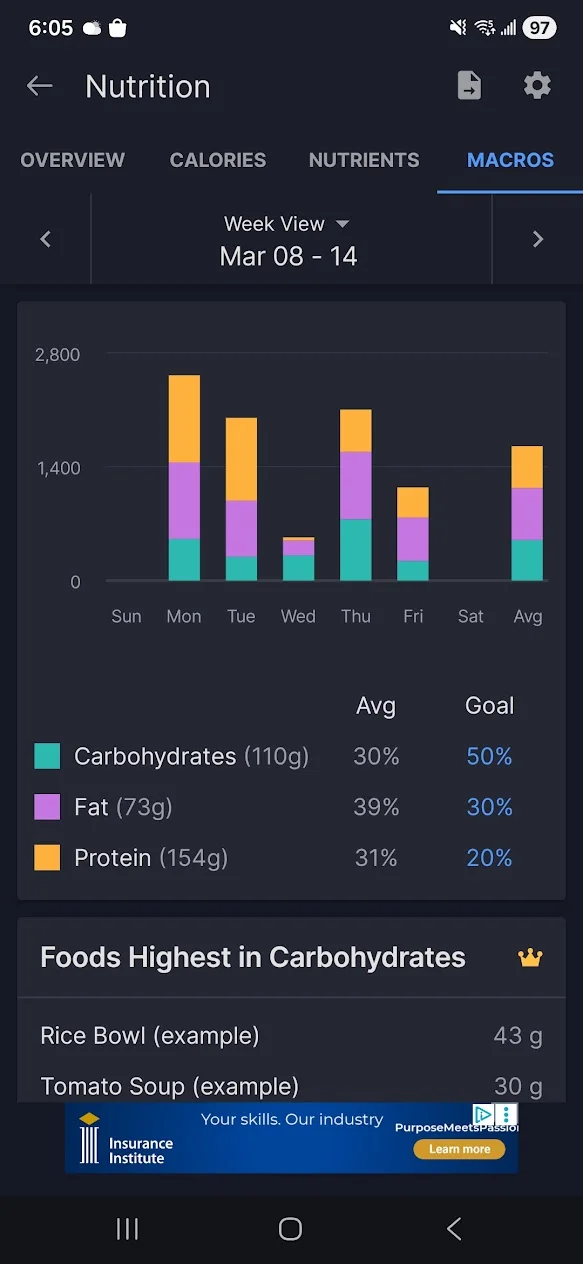Switch to the Calories tab

pyautogui.click(x=218, y=160)
